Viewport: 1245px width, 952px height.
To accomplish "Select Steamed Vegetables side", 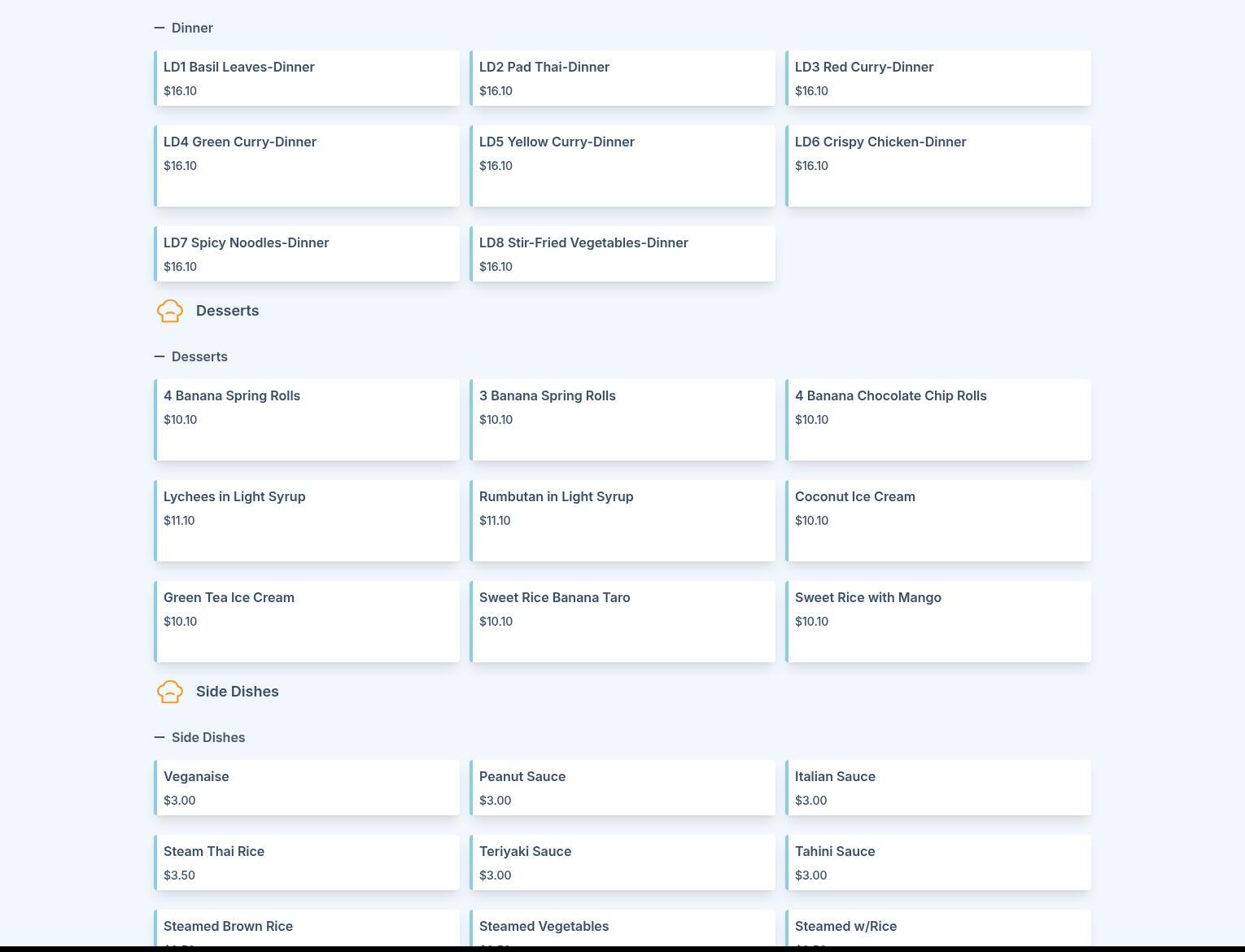I will coord(622,928).
